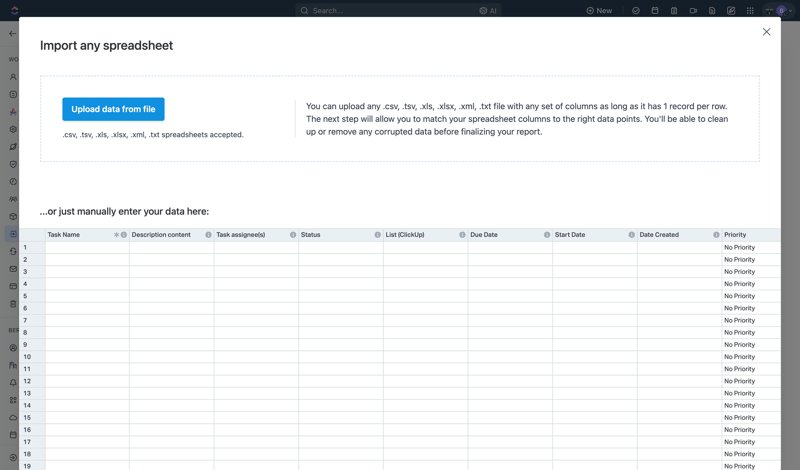The image size is (800, 470).
Task: Open the planet icon in left sidebar
Action: pos(13,146)
